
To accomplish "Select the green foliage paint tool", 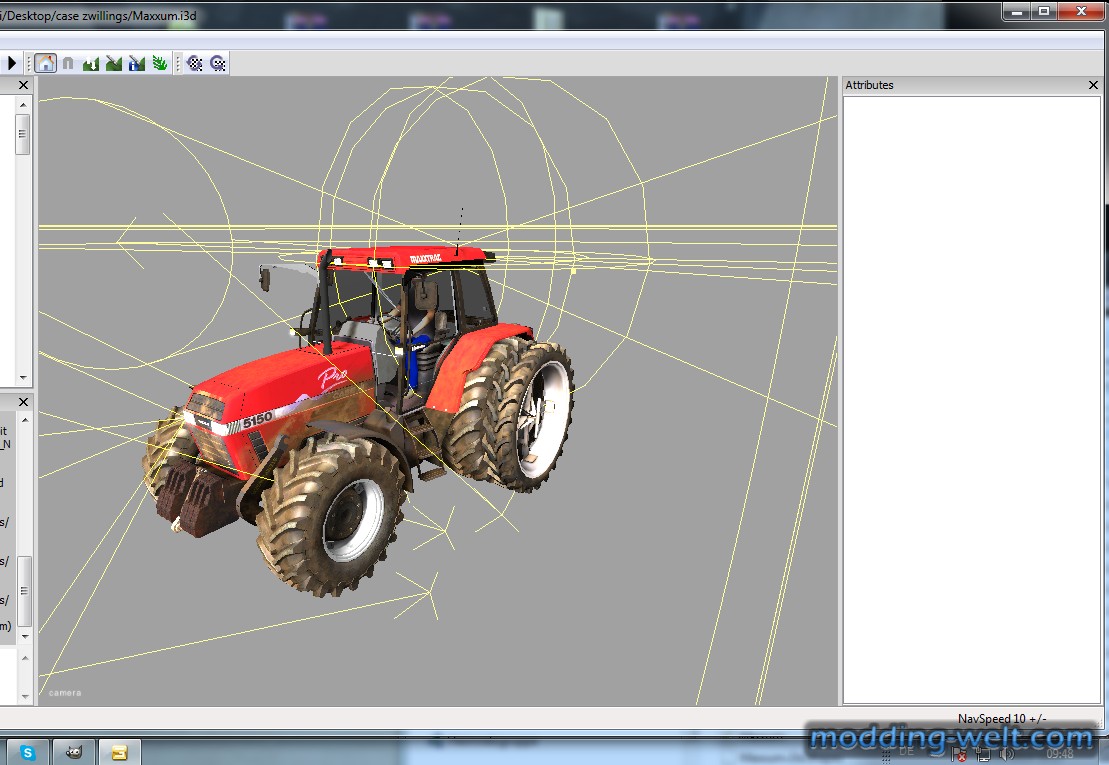I will pos(160,64).
